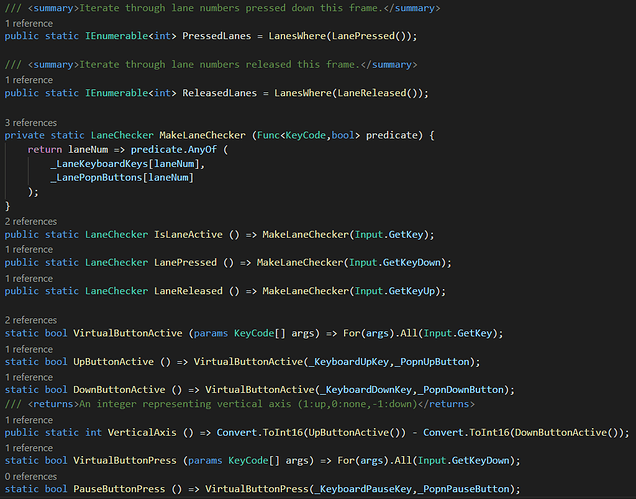Open '1 reference' link above ReleasedLanes
Image resolution: width=636 pixels, height=499 pixels.
pyautogui.click(x=31, y=79)
